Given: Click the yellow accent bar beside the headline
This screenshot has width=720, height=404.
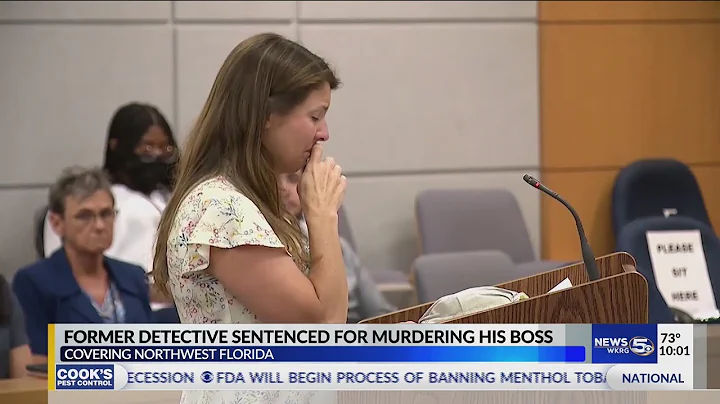Looking at the screenshot, I should [51, 357].
